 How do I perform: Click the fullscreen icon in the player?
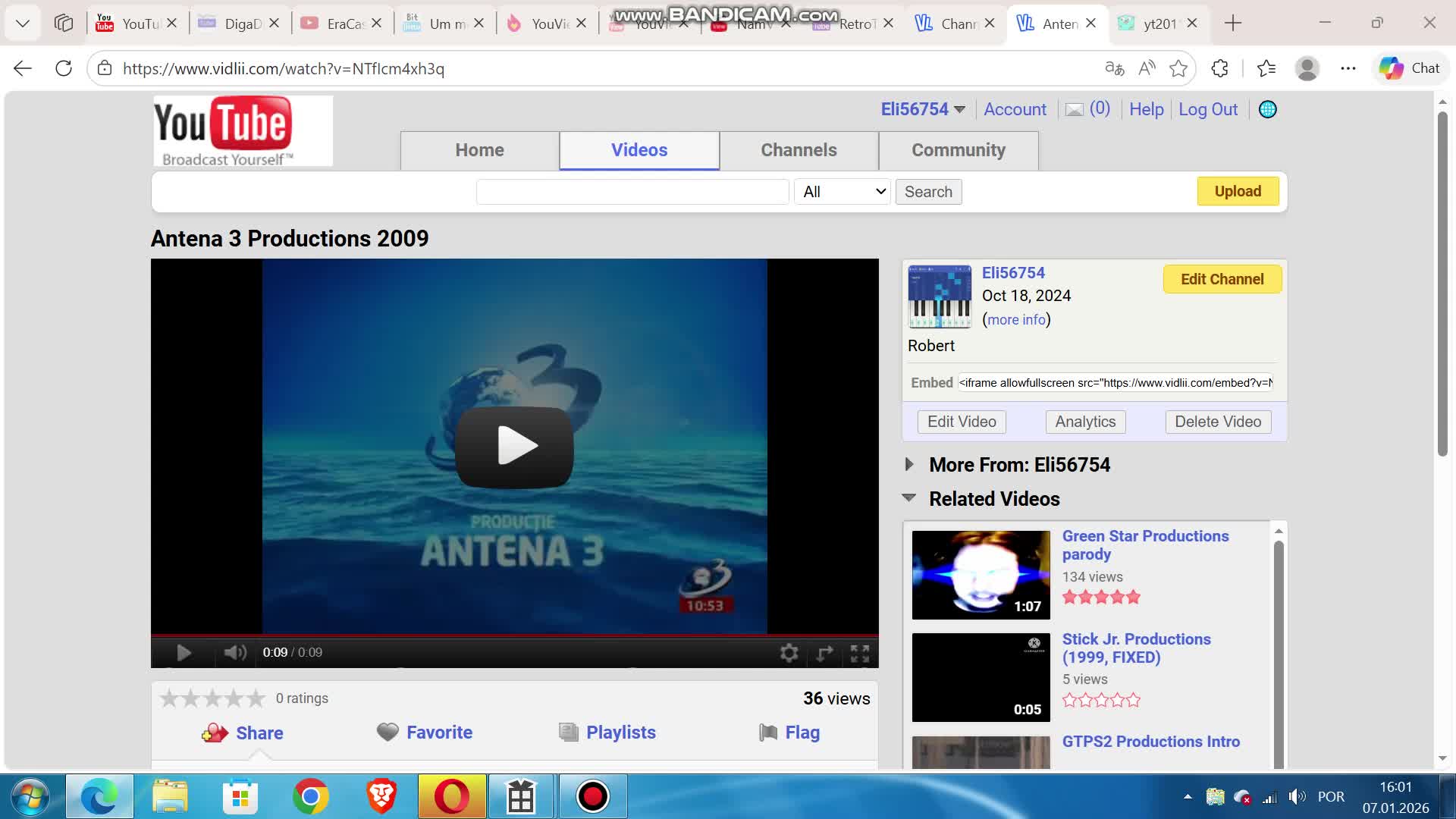[859, 653]
